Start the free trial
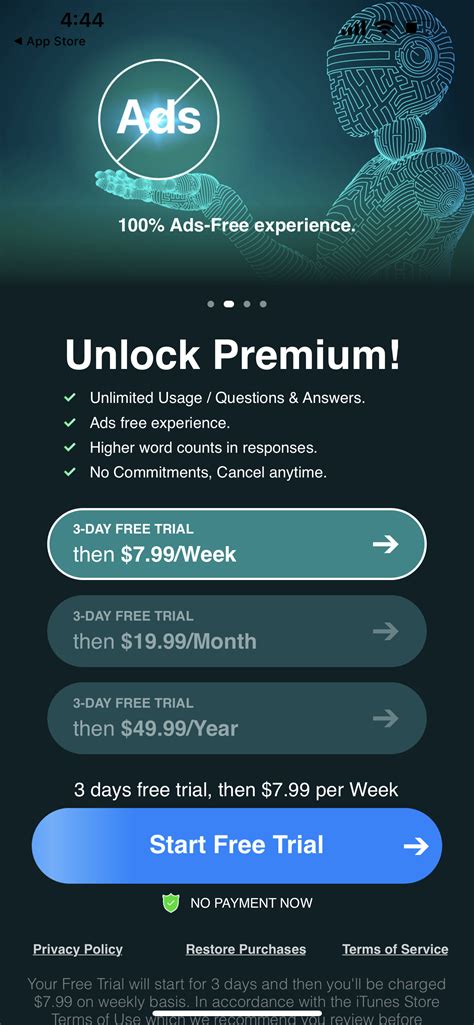Screen dimensions: 474x1025 coord(237,846)
